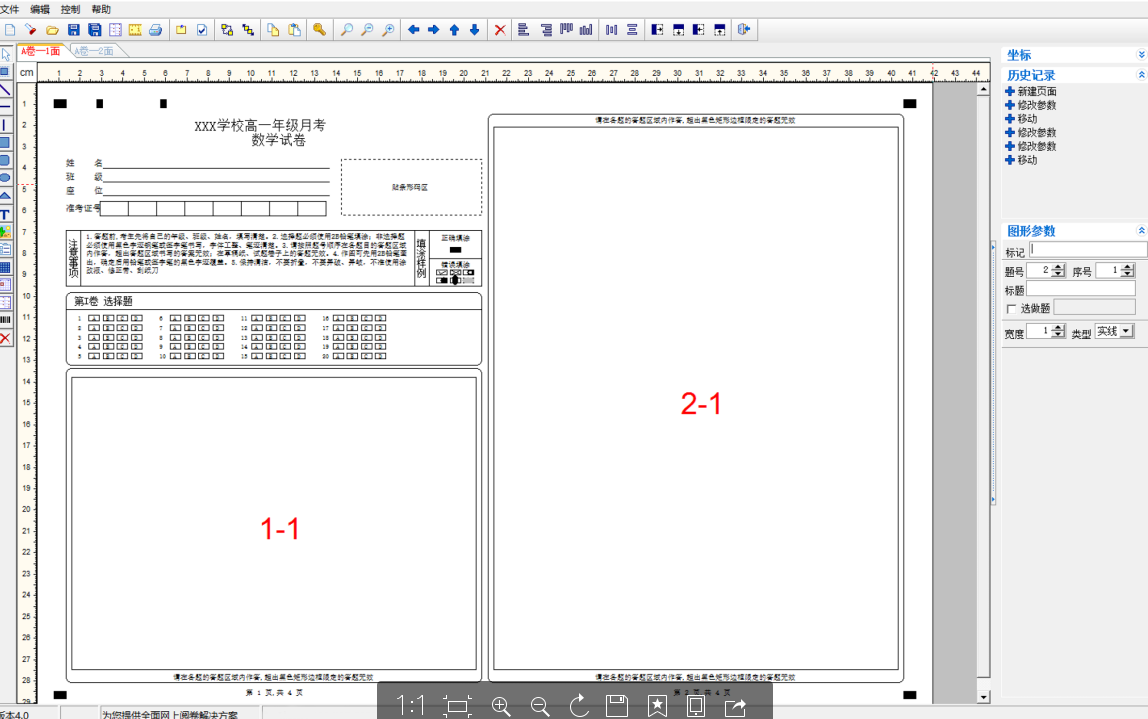Collapse the 图形参数 panel
Viewport: 1148px width, 719px height.
(1141, 231)
